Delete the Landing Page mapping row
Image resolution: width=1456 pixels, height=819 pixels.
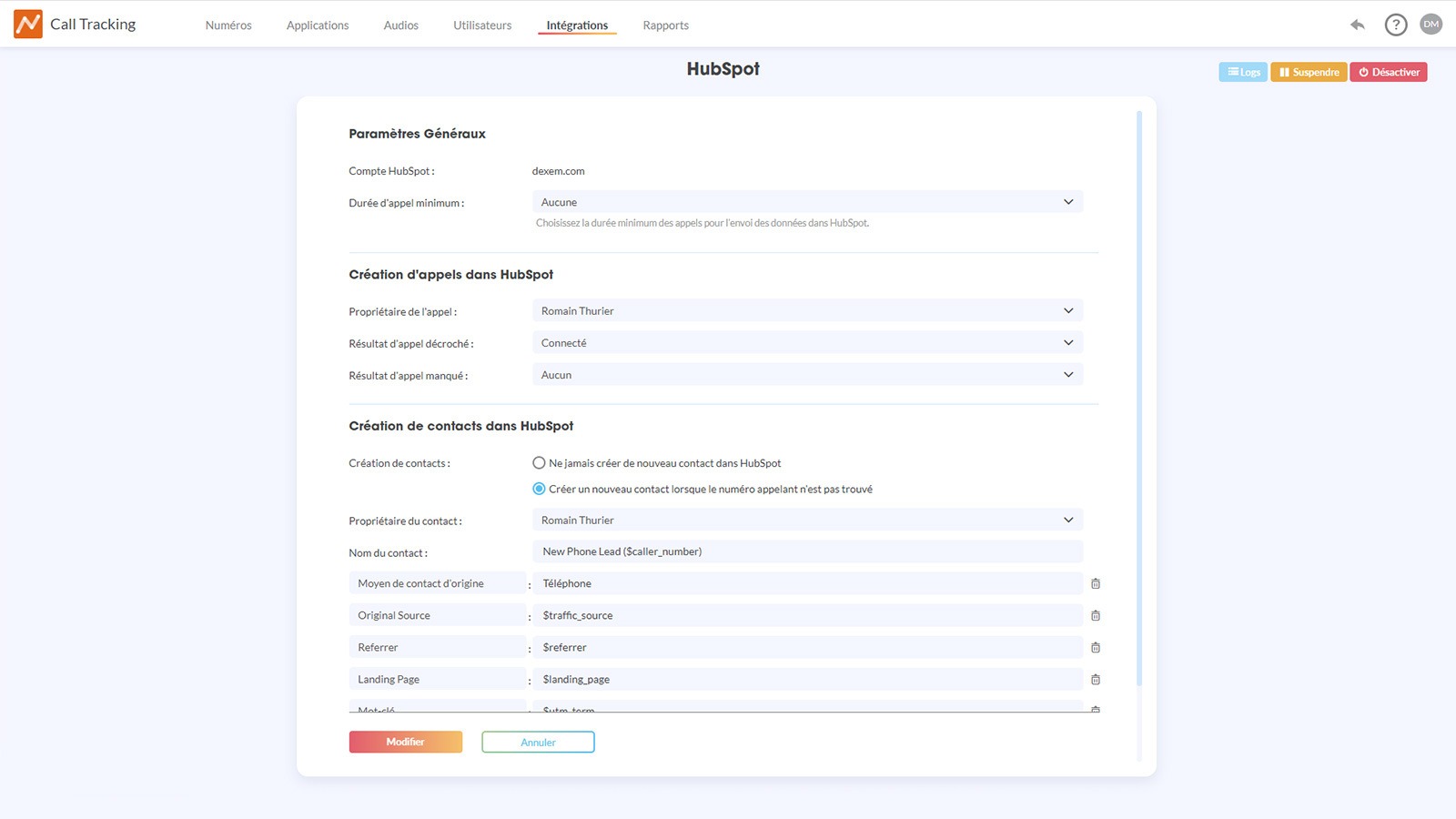[1095, 679]
